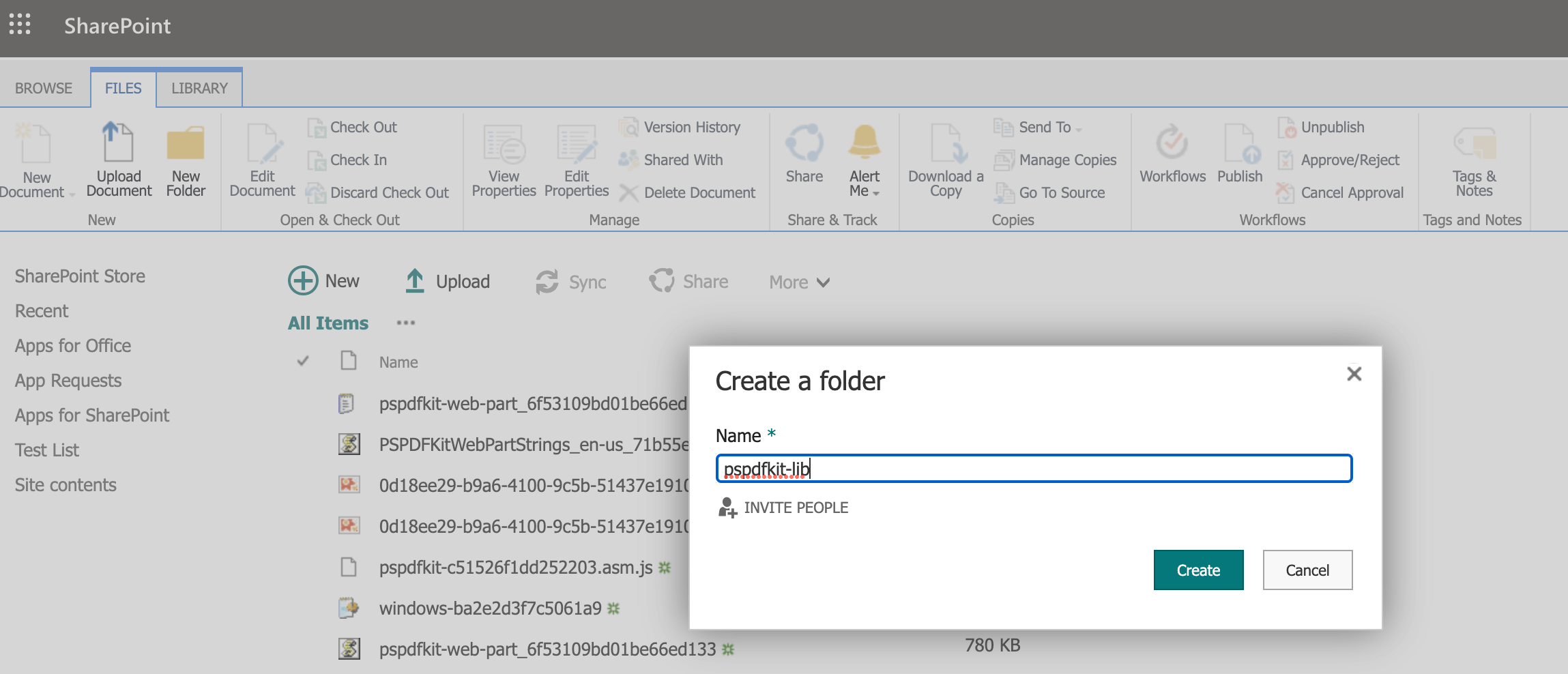Open windows-ba2e2d3f7c5061a9 file
Image resolution: width=1568 pixels, height=674 pixels.
pos(490,609)
